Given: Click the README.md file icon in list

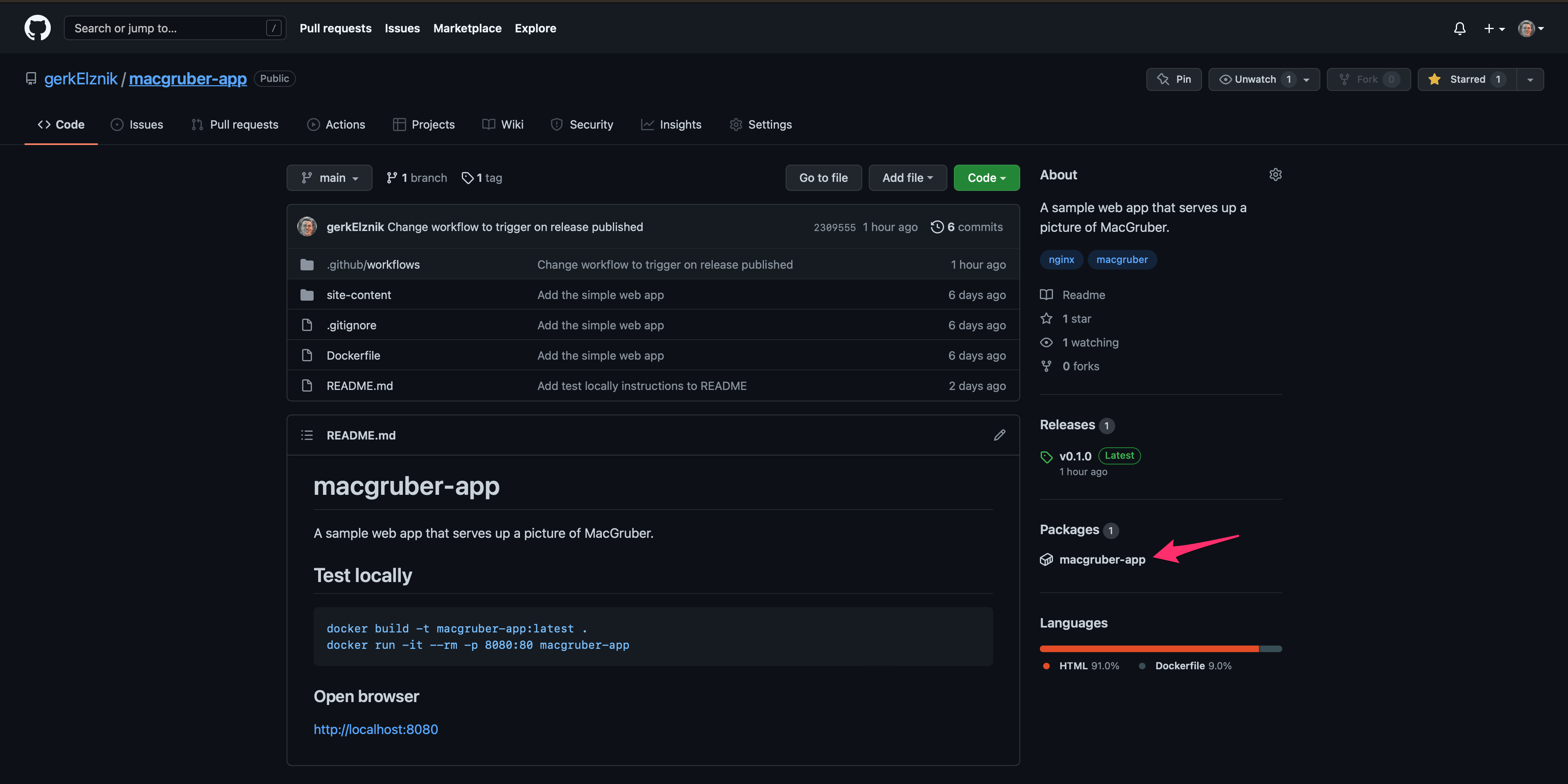Looking at the screenshot, I should [x=307, y=385].
